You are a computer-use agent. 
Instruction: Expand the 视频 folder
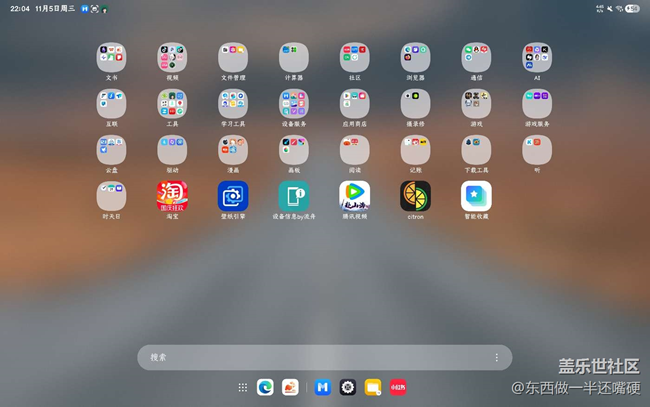(x=172, y=57)
